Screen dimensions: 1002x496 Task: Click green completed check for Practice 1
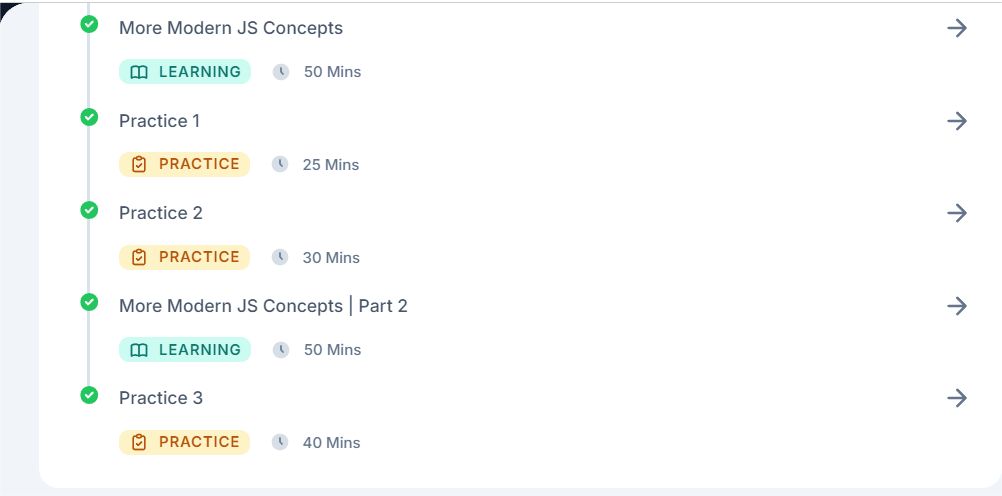click(89, 117)
